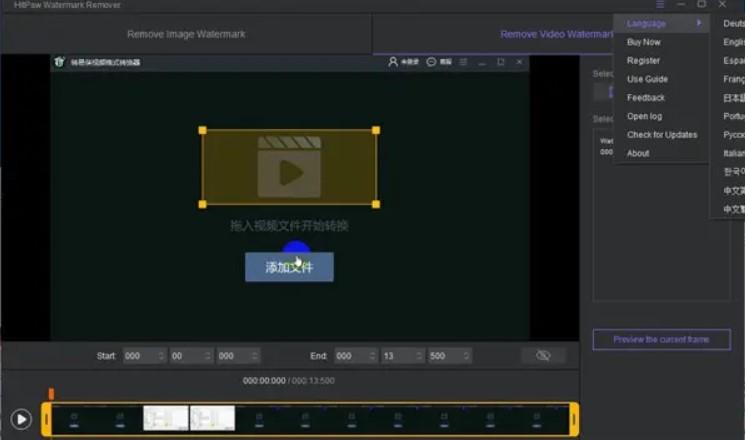Click Preview the current frame button
The image size is (745, 440).
tap(661, 339)
